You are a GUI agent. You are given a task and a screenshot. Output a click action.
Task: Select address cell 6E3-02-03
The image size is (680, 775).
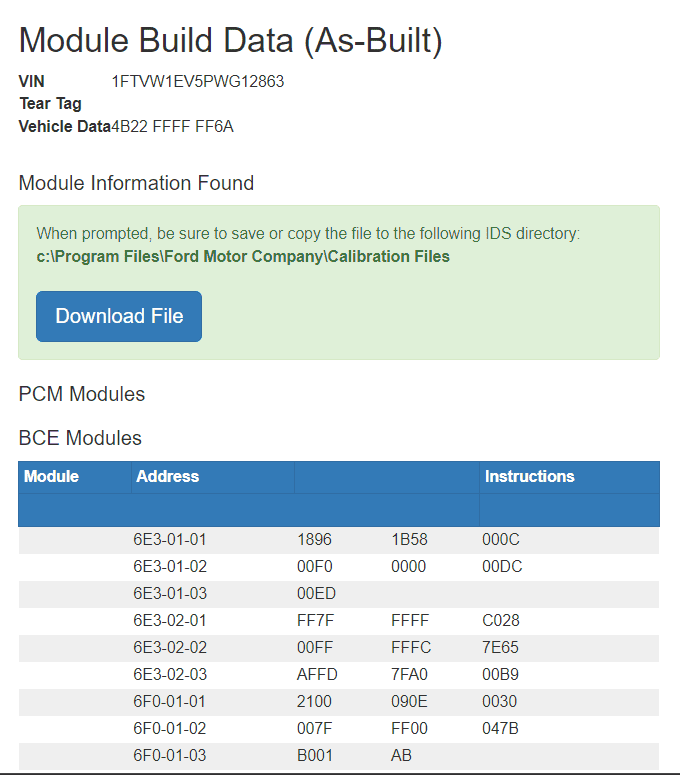click(169, 675)
